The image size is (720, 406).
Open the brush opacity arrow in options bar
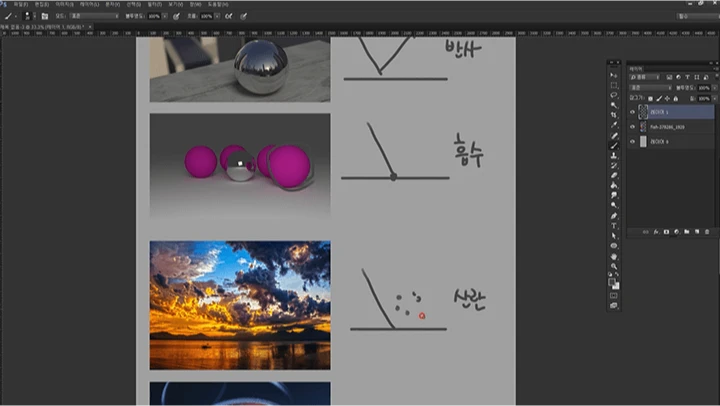point(165,16)
